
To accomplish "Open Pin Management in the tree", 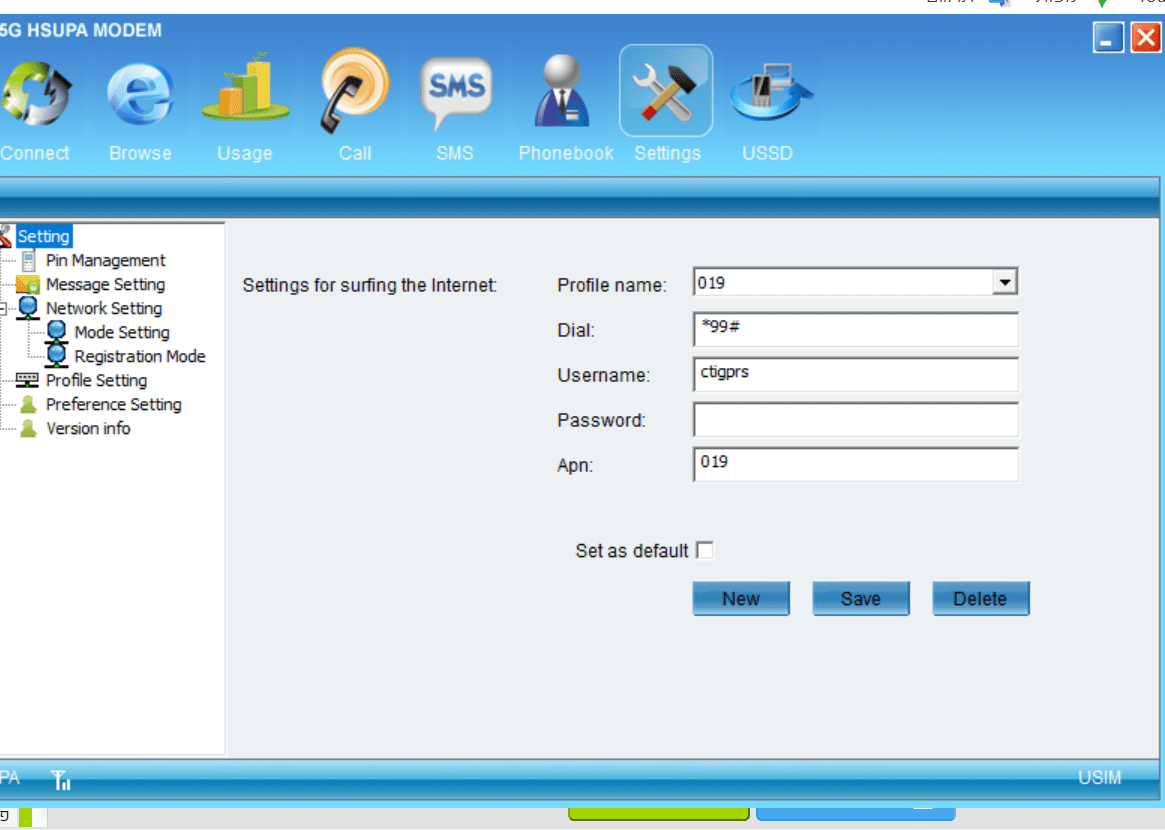I will pos(106,261).
